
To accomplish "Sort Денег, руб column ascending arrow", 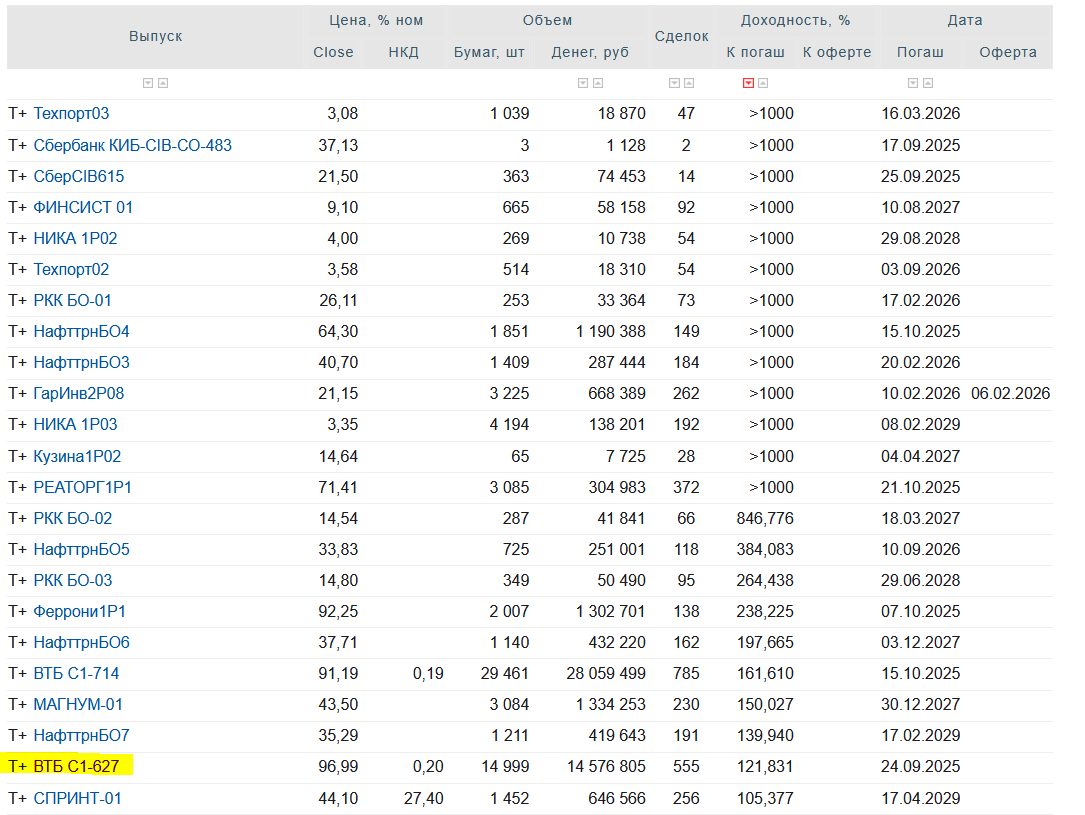I will tap(599, 83).
